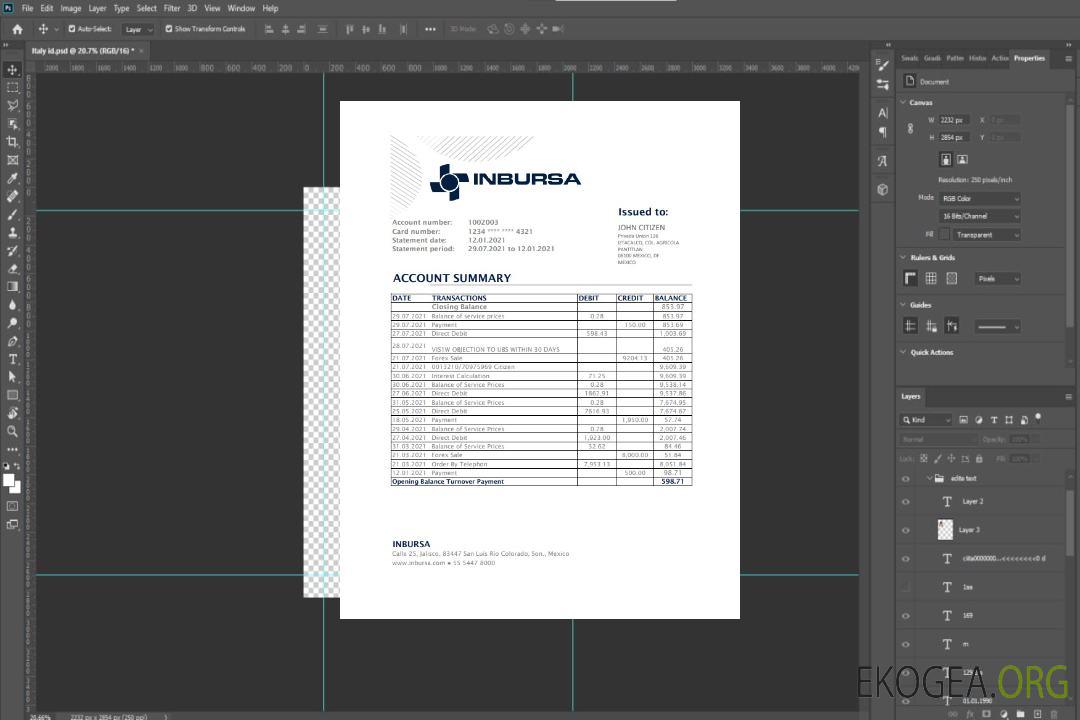Open the 16 Bits/Channel dropdown
The image size is (1080, 720).
(980, 216)
